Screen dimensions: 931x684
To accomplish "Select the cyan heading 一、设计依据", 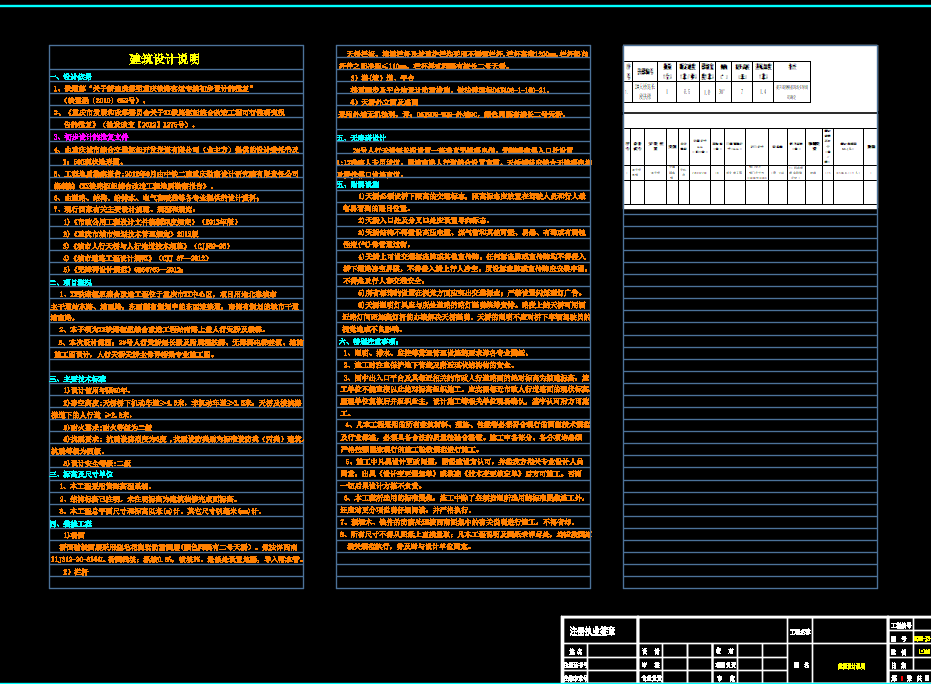I will pos(71,77).
